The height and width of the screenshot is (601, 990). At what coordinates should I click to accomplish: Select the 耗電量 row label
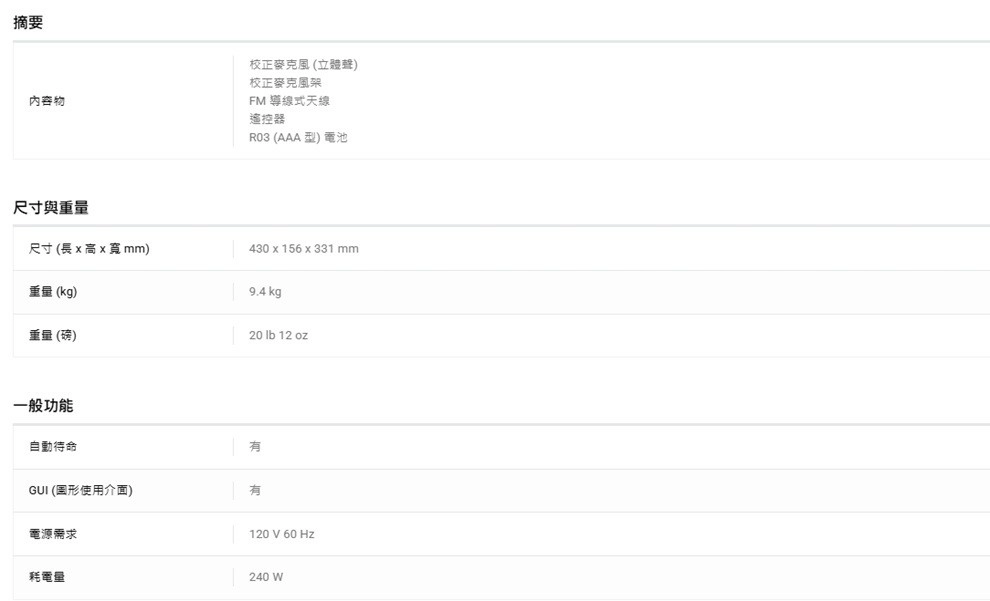coord(47,577)
